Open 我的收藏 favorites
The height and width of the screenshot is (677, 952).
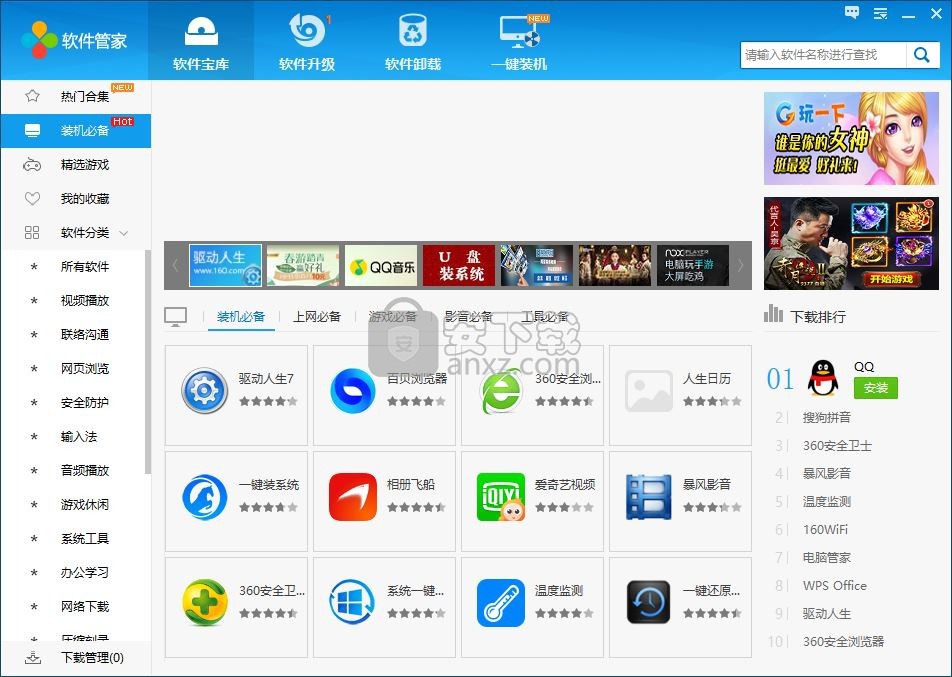76,199
